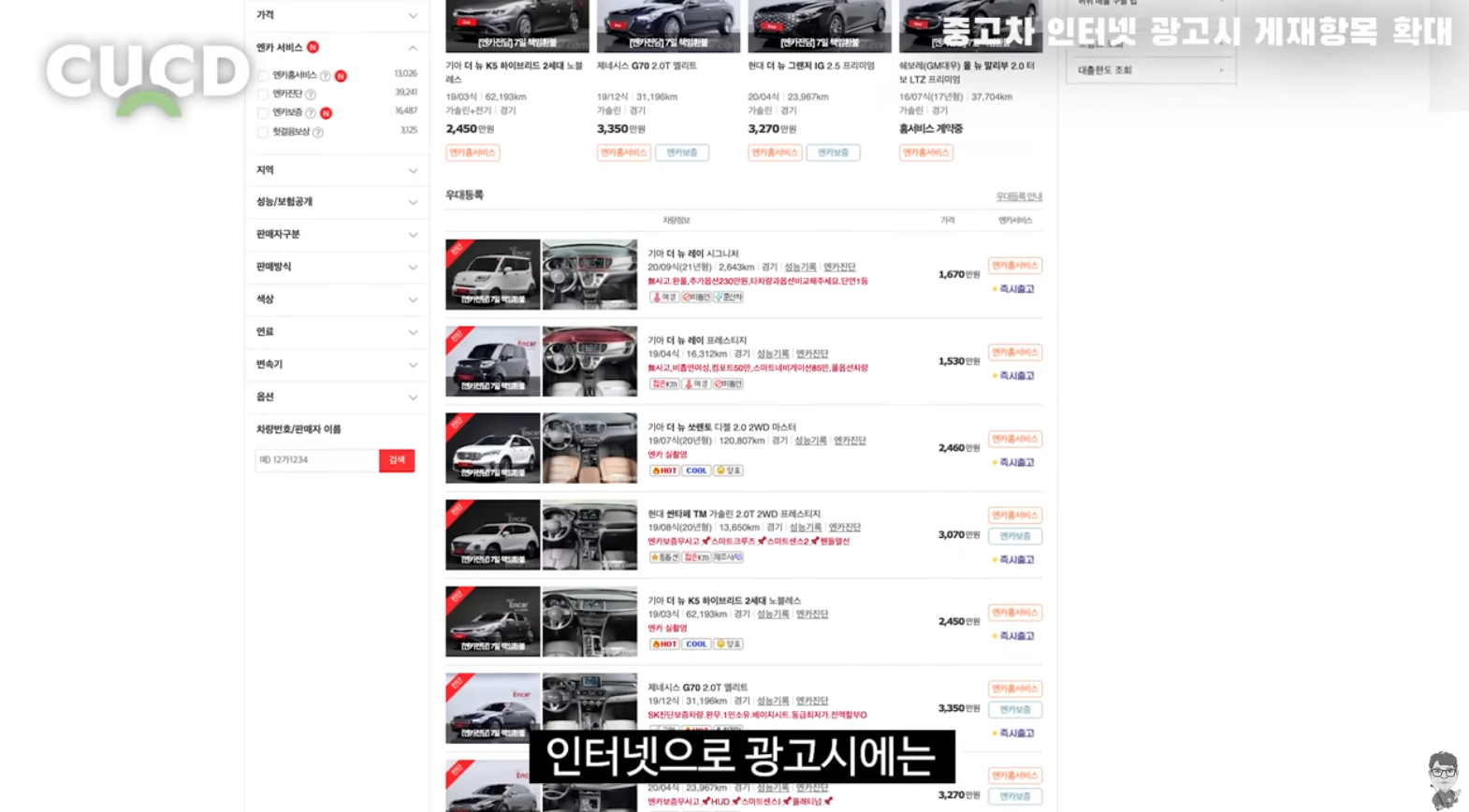Open the 제네시스 G70 2.0T 엘리트 list title

tap(697, 688)
